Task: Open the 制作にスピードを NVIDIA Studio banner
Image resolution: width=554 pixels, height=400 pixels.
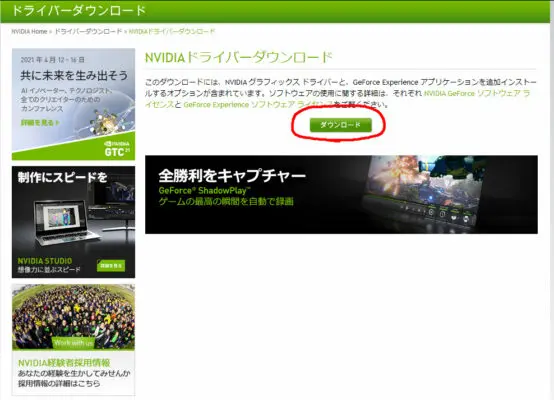Action: [x=73, y=222]
